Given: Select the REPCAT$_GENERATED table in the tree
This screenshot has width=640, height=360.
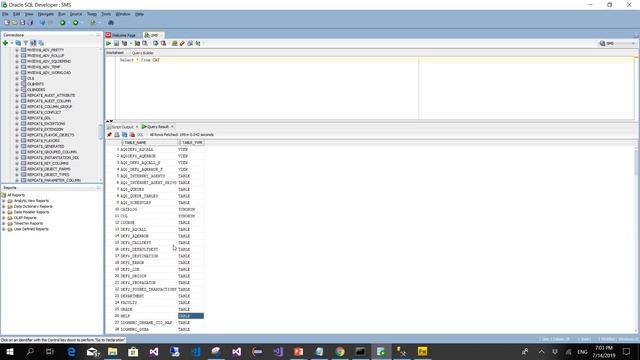Looking at the screenshot, I should click(x=46, y=146).
